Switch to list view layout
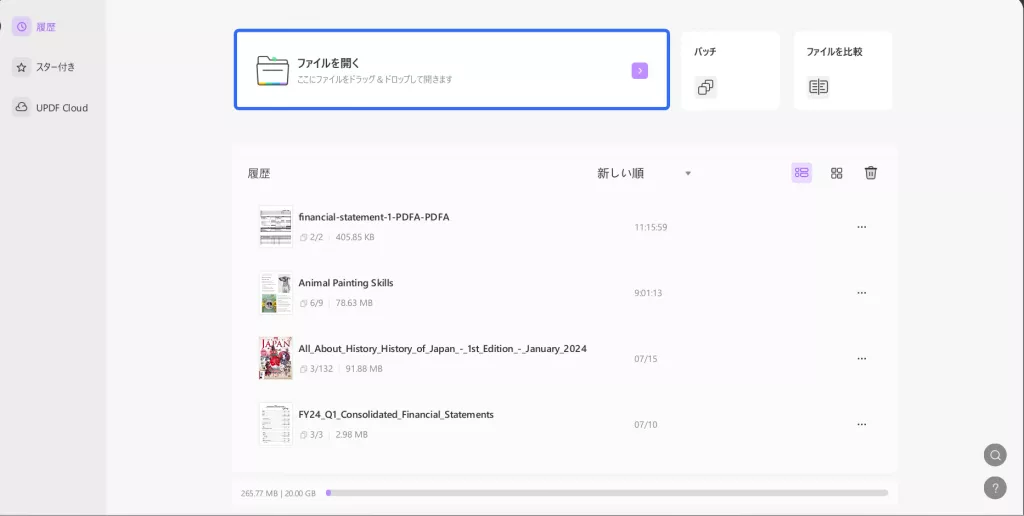 pos(801,173)
